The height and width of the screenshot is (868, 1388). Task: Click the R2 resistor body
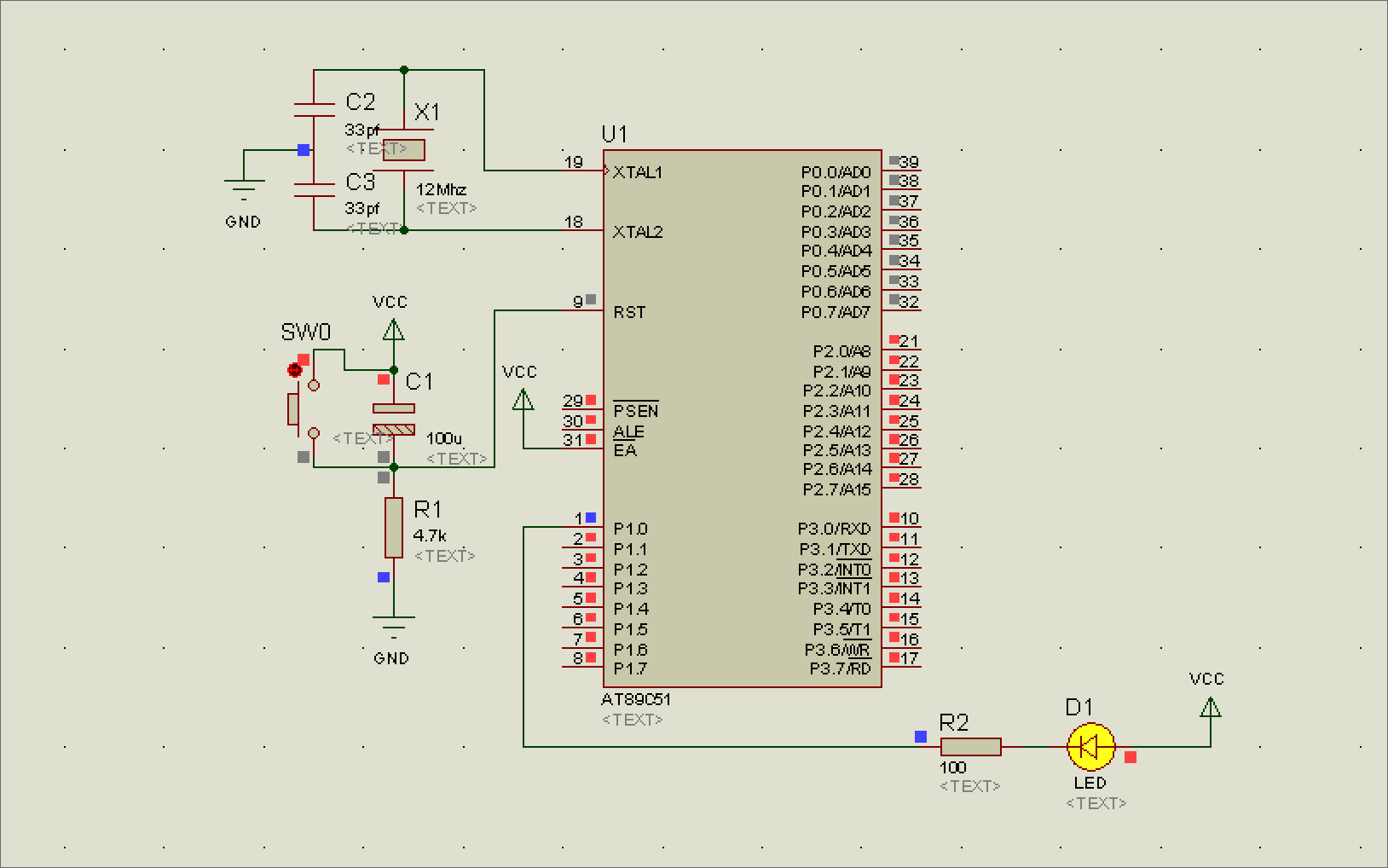[970, 747]
